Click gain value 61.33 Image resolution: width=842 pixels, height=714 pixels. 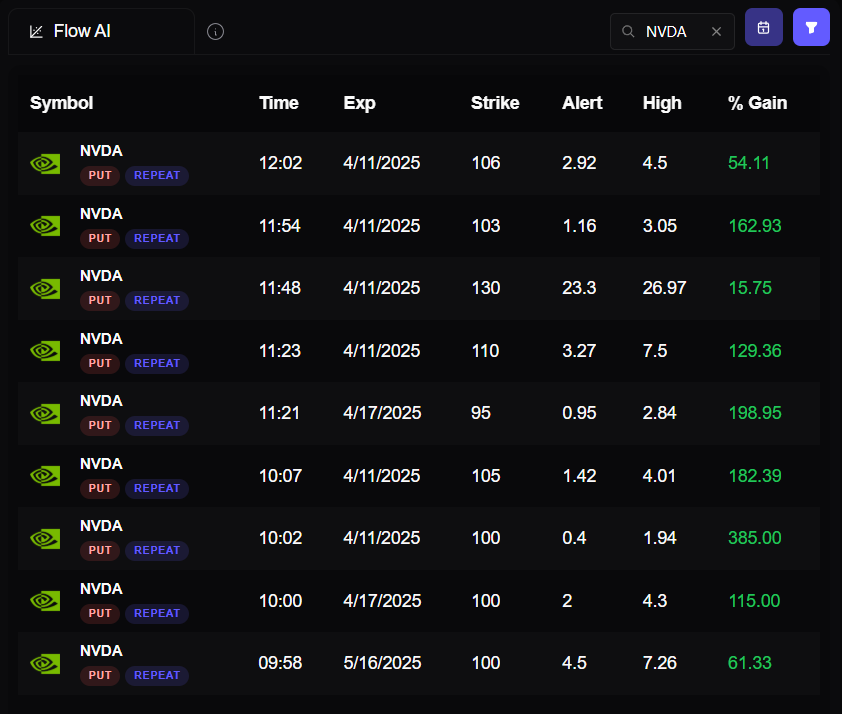[x=750, y=663]
